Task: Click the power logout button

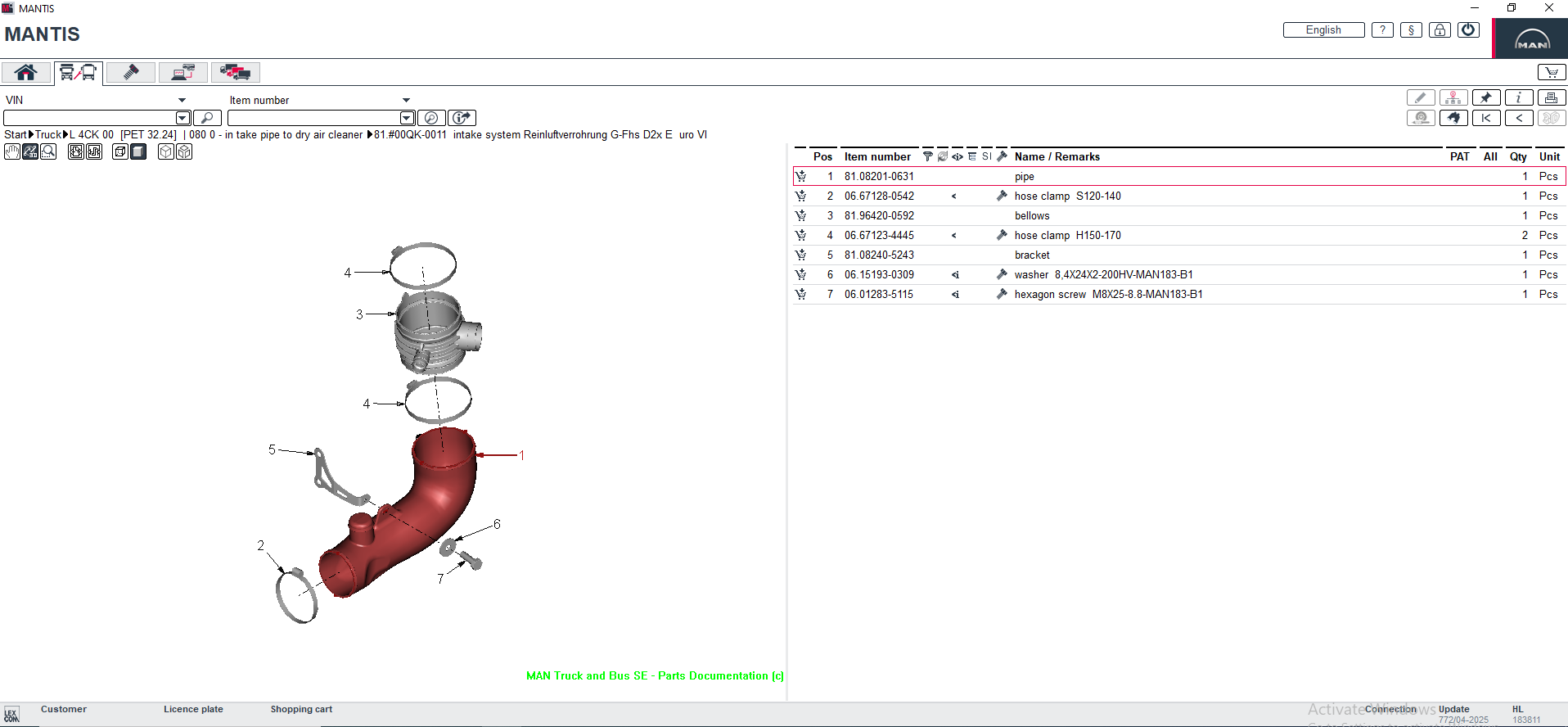Action: point(1468,30)
